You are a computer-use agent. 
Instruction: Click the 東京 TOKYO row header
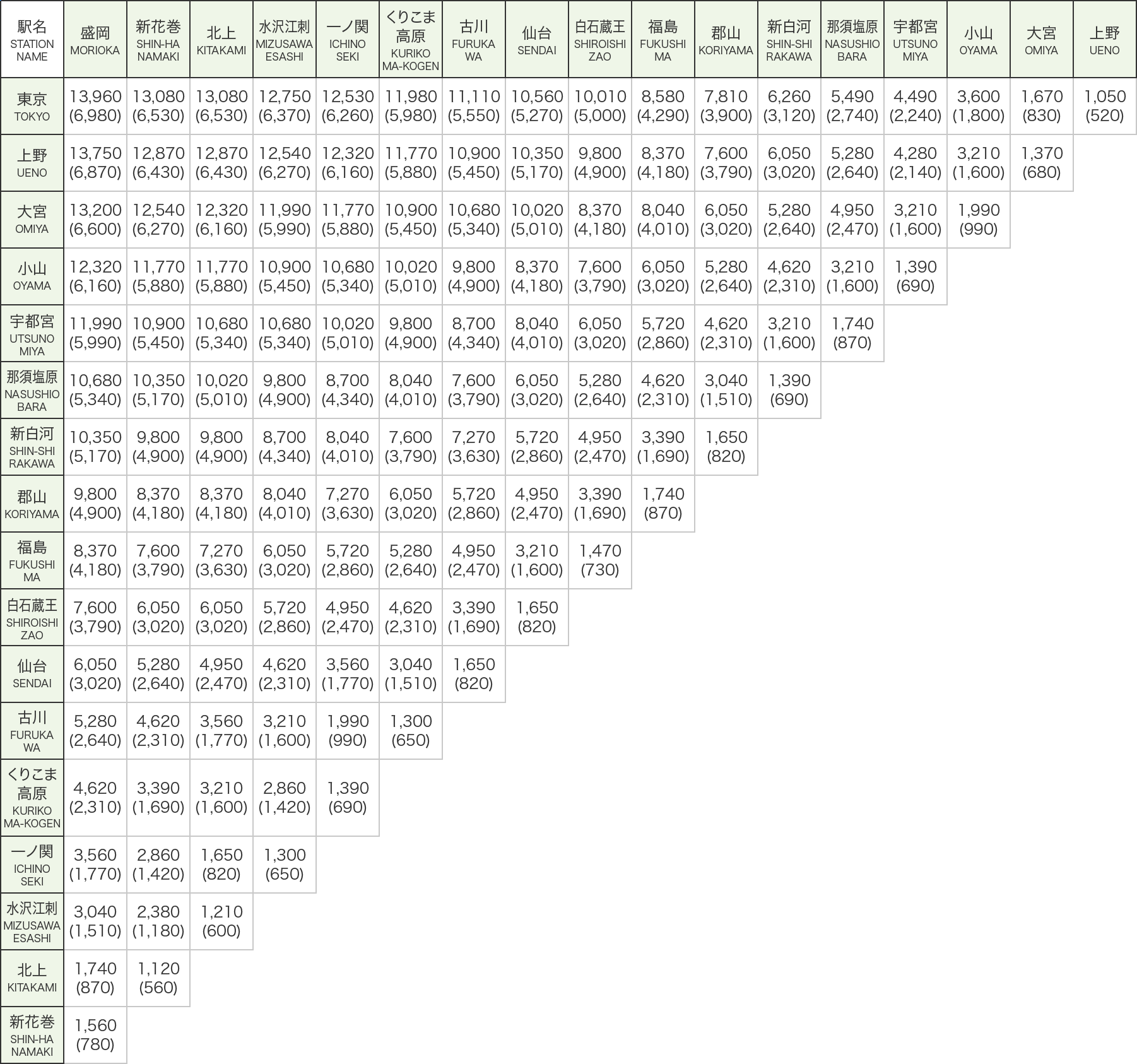pos(32,106)
